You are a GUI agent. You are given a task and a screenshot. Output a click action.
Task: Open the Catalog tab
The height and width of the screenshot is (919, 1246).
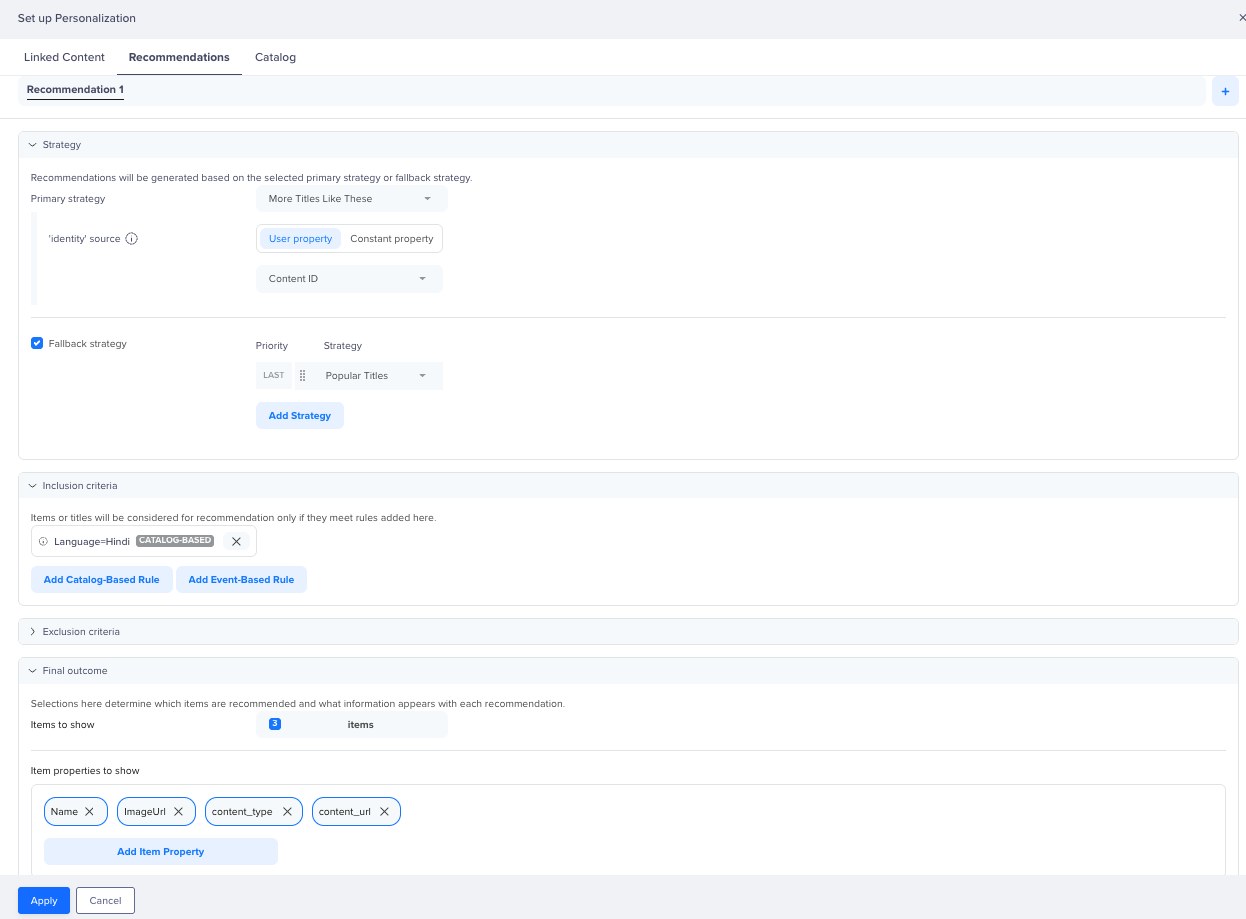(275, 57)
